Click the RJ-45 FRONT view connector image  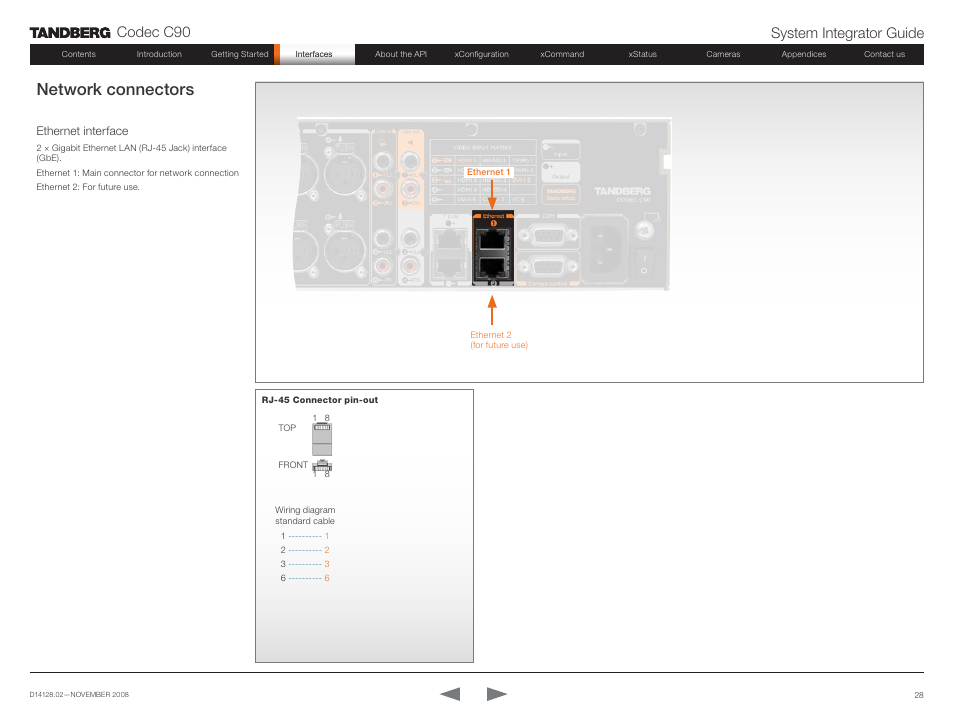coord(322,466)
